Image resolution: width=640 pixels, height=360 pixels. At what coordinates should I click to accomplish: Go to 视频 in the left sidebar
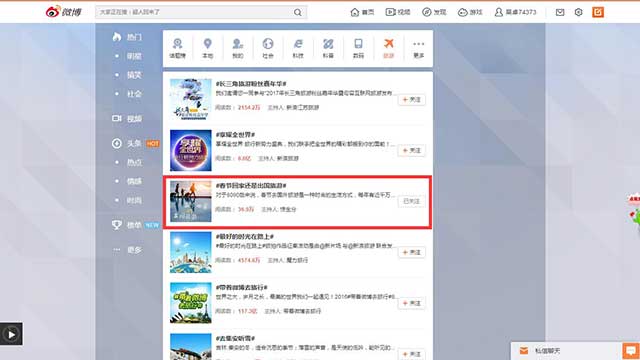pyautogui.click(x=127, y=119)
